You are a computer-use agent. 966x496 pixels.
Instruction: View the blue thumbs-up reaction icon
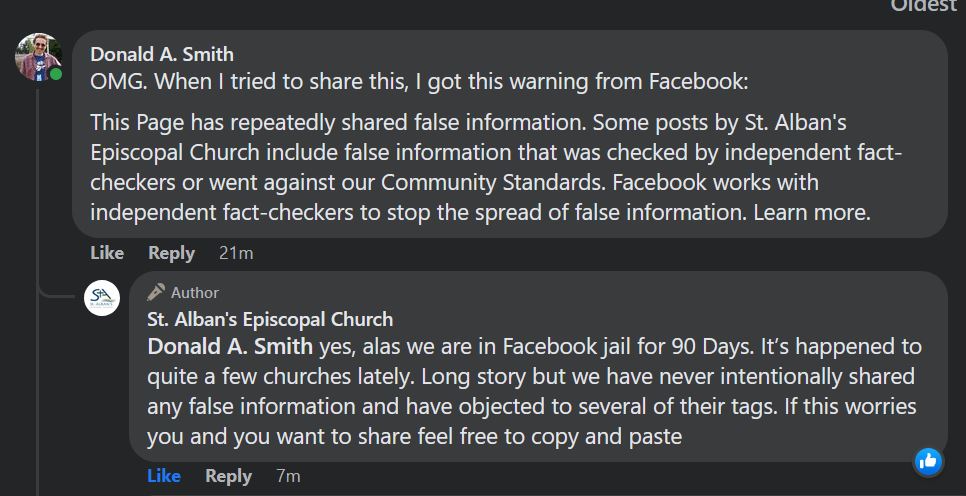(x=928, y=461)
